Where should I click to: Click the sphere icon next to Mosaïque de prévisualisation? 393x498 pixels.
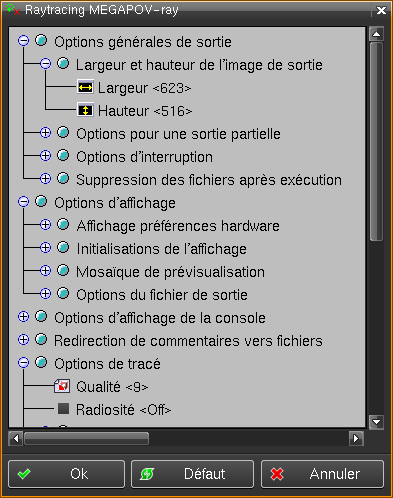(63, 271)
